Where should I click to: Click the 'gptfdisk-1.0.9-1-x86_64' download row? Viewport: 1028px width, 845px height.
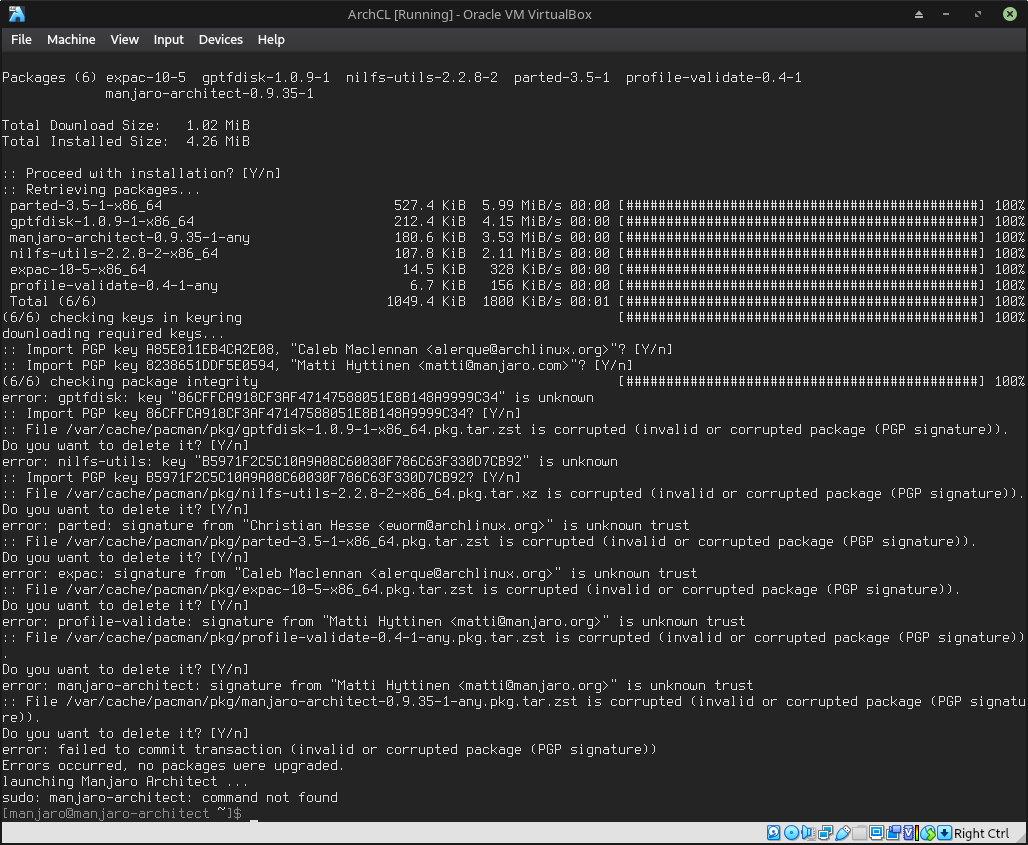tap(517, 222)
